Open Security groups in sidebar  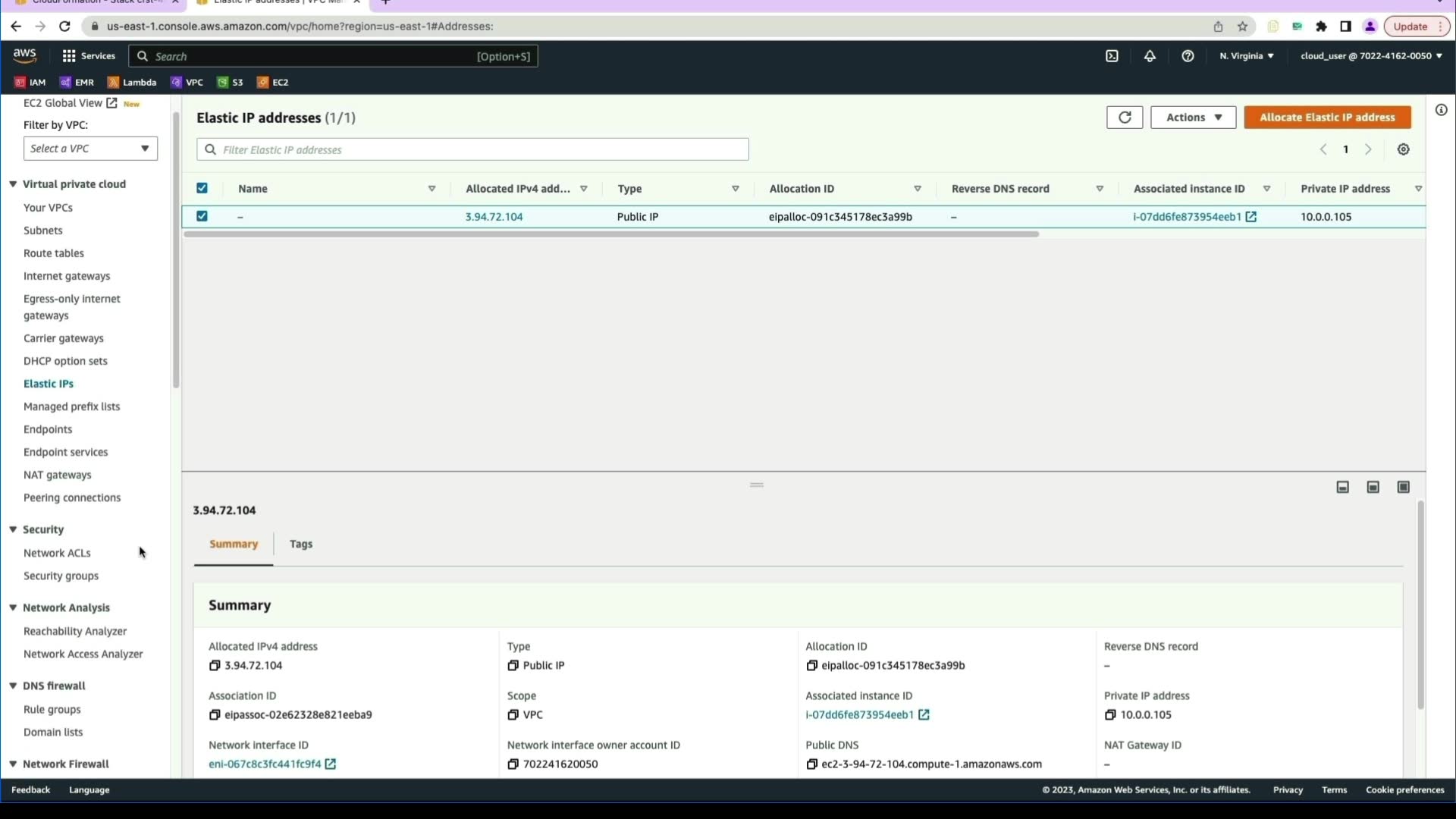[x=61, y=576]
